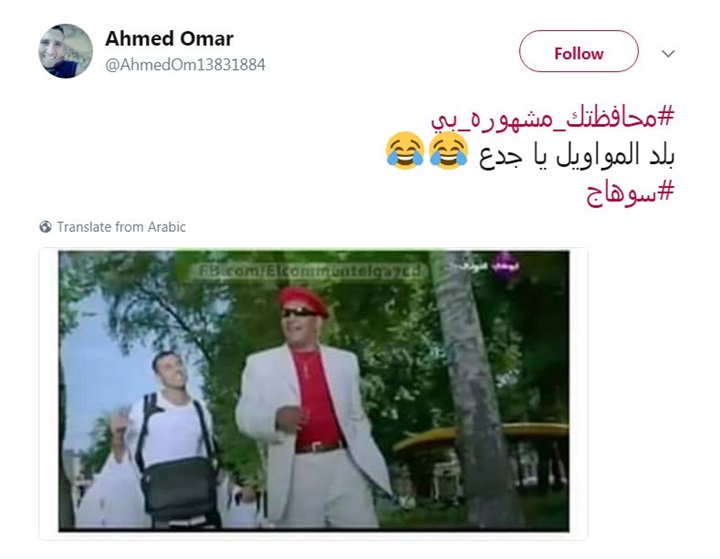Click the tweet text بلد المواويل يا جدع
The image size is (720, 559).
coord(577,155)
